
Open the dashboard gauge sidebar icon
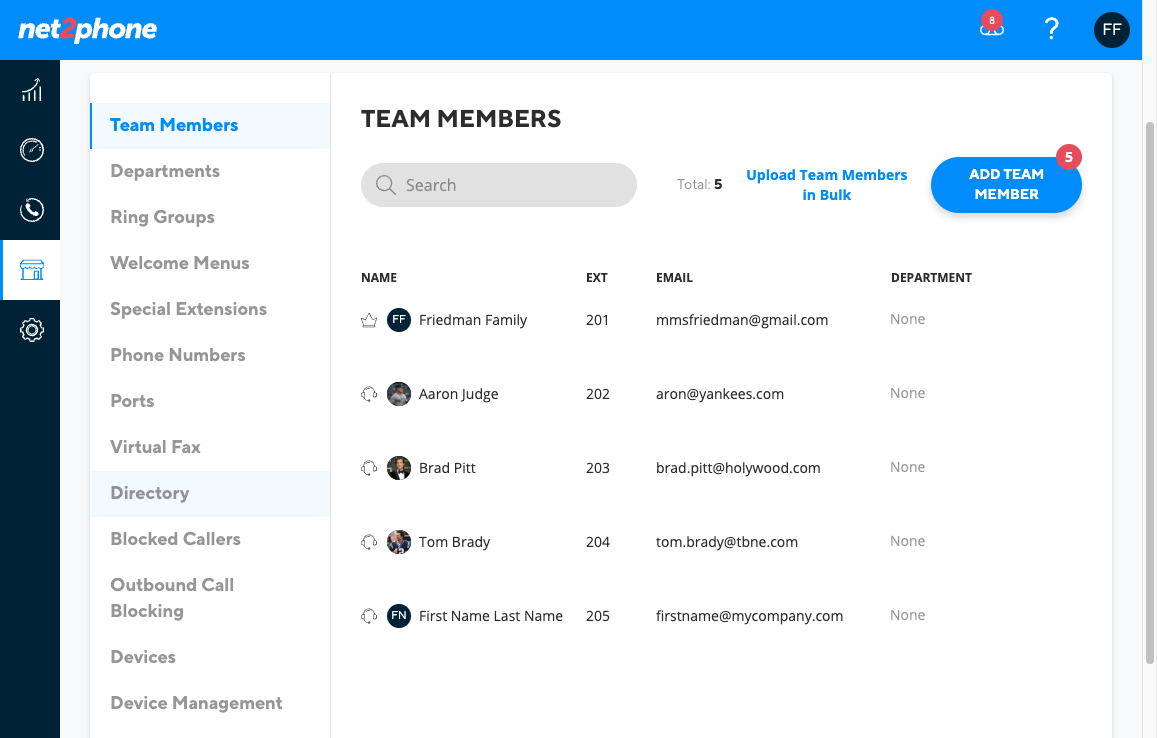pyautogui.click(x=31, y=150)
